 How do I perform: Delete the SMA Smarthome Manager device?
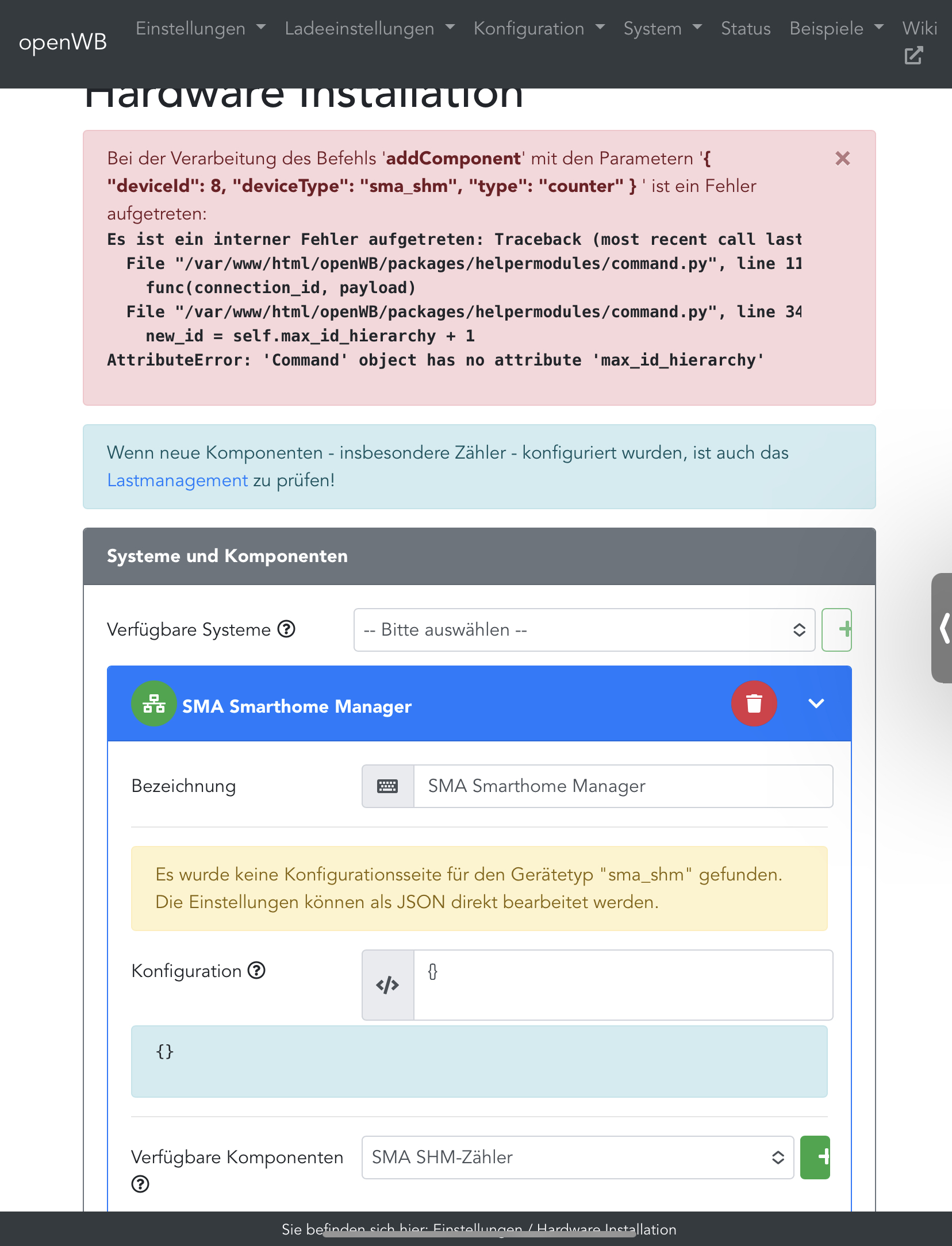754,703
